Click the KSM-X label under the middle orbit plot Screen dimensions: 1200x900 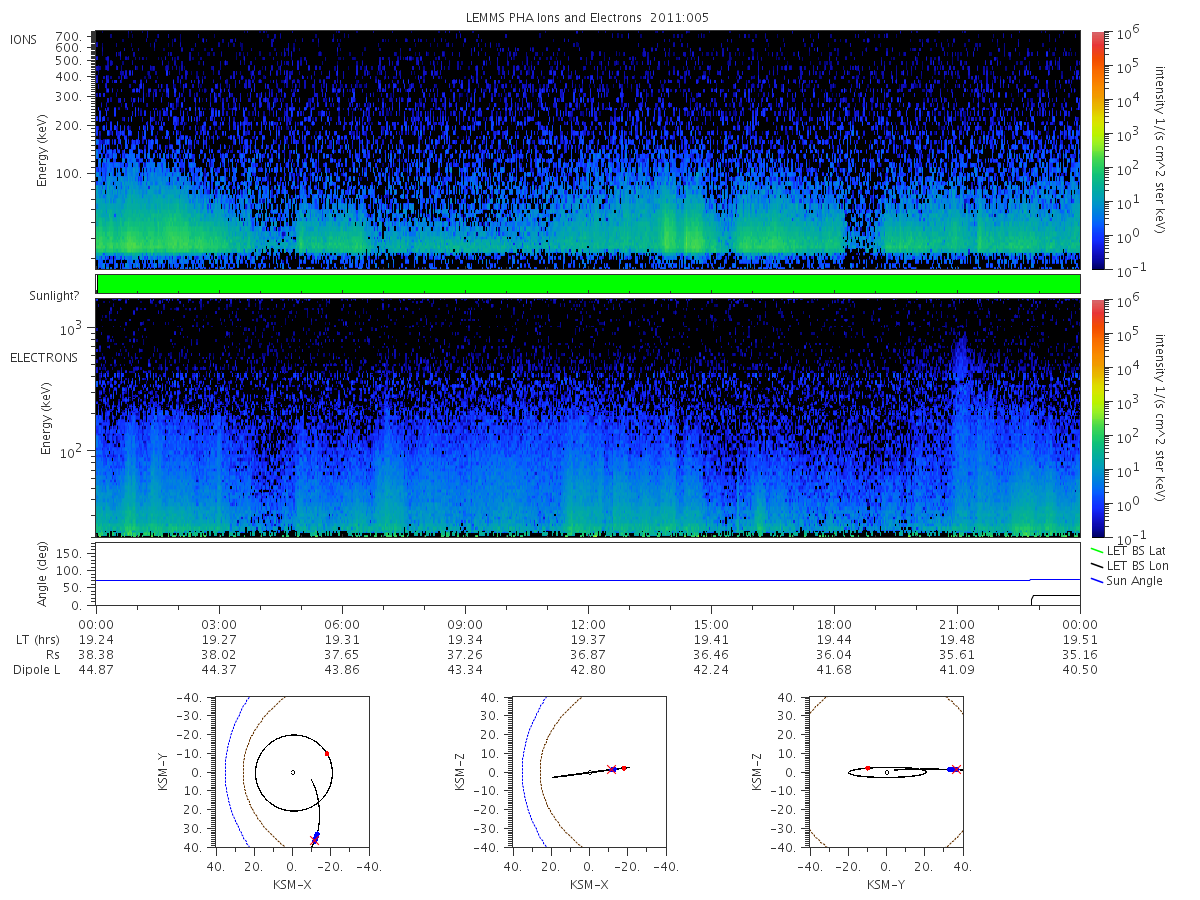[591, 883]
